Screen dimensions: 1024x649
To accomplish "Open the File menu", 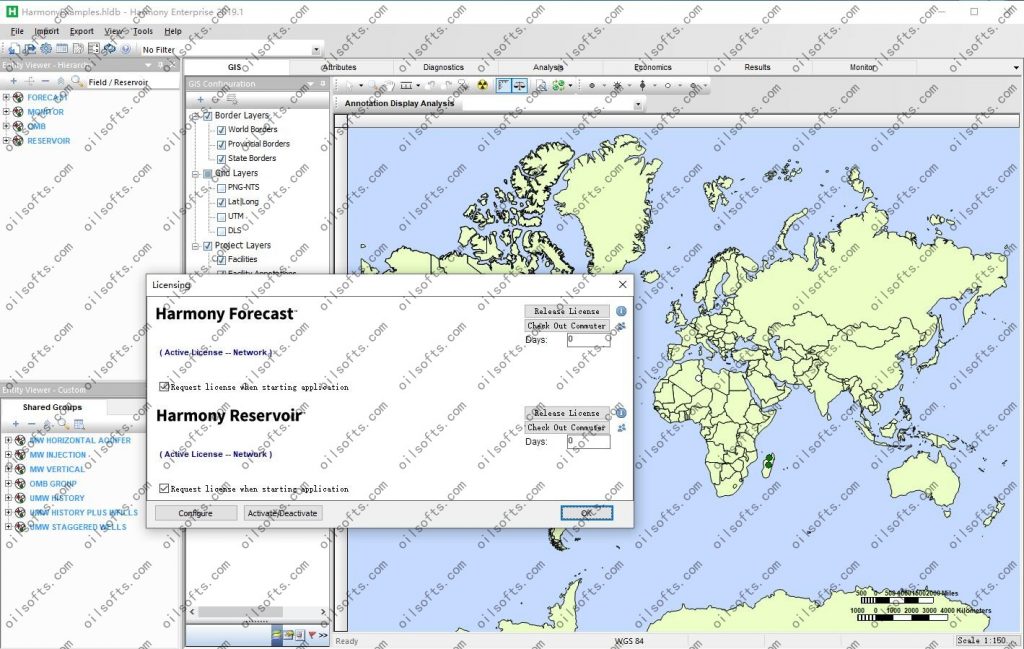I will pyautogui.click(x=17, y=31).
